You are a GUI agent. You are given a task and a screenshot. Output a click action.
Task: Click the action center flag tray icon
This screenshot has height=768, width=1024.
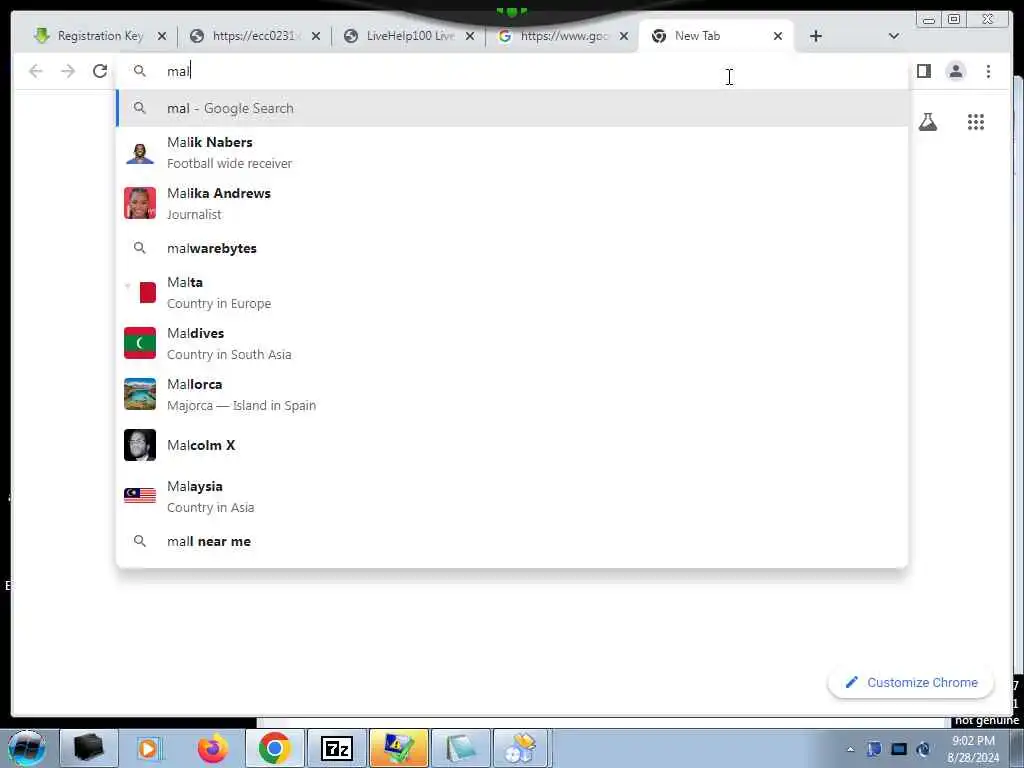point(874,749)
